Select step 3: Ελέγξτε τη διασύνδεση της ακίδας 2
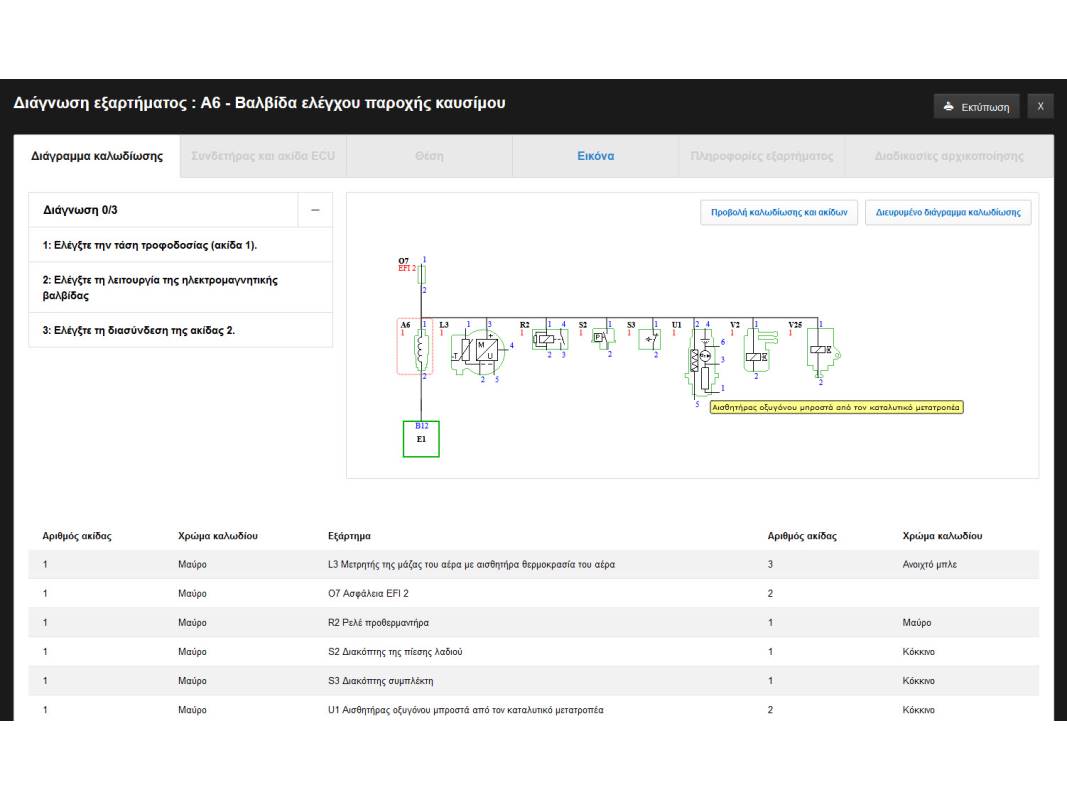Screen dimensions: 1067x800 pos(181,330)
